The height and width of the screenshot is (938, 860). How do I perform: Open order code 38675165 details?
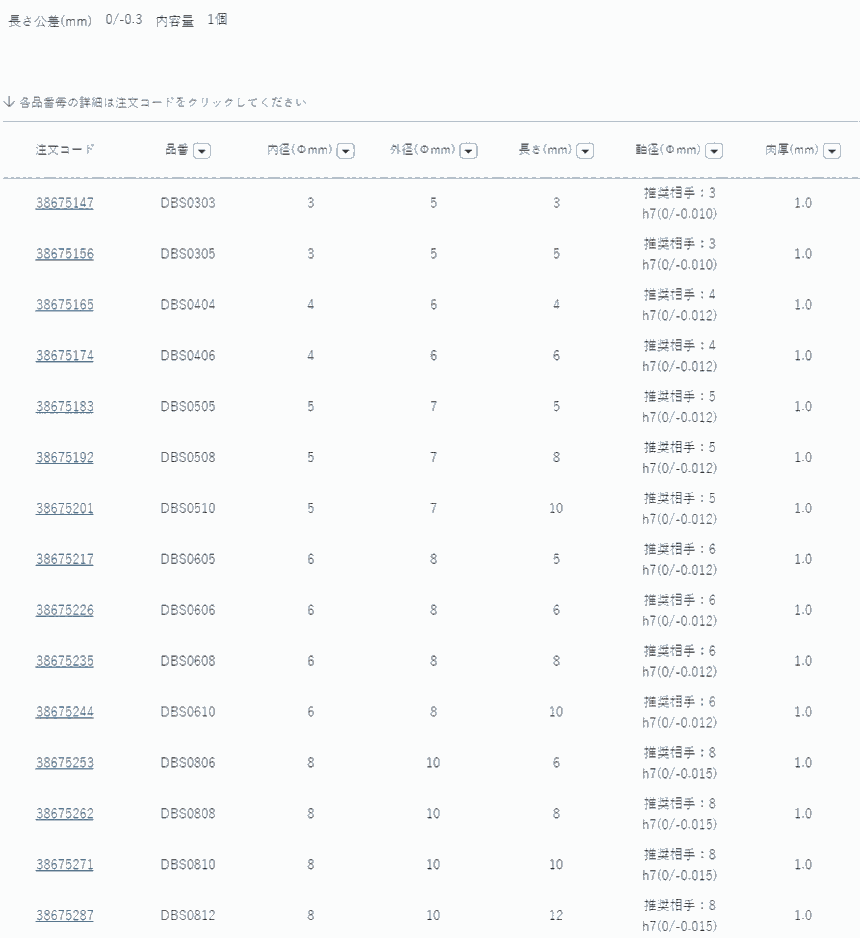65,305
